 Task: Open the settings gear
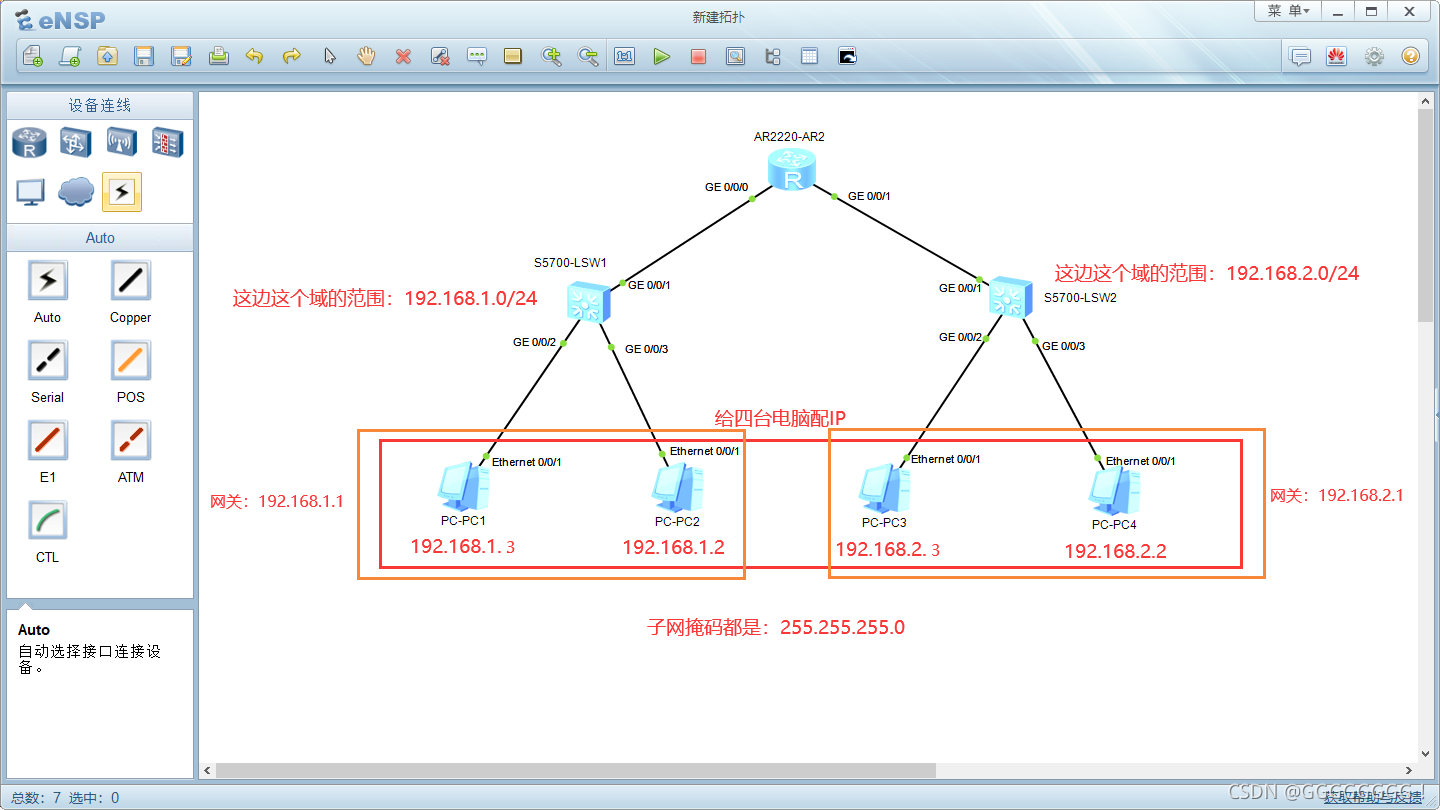point(1374,56)
